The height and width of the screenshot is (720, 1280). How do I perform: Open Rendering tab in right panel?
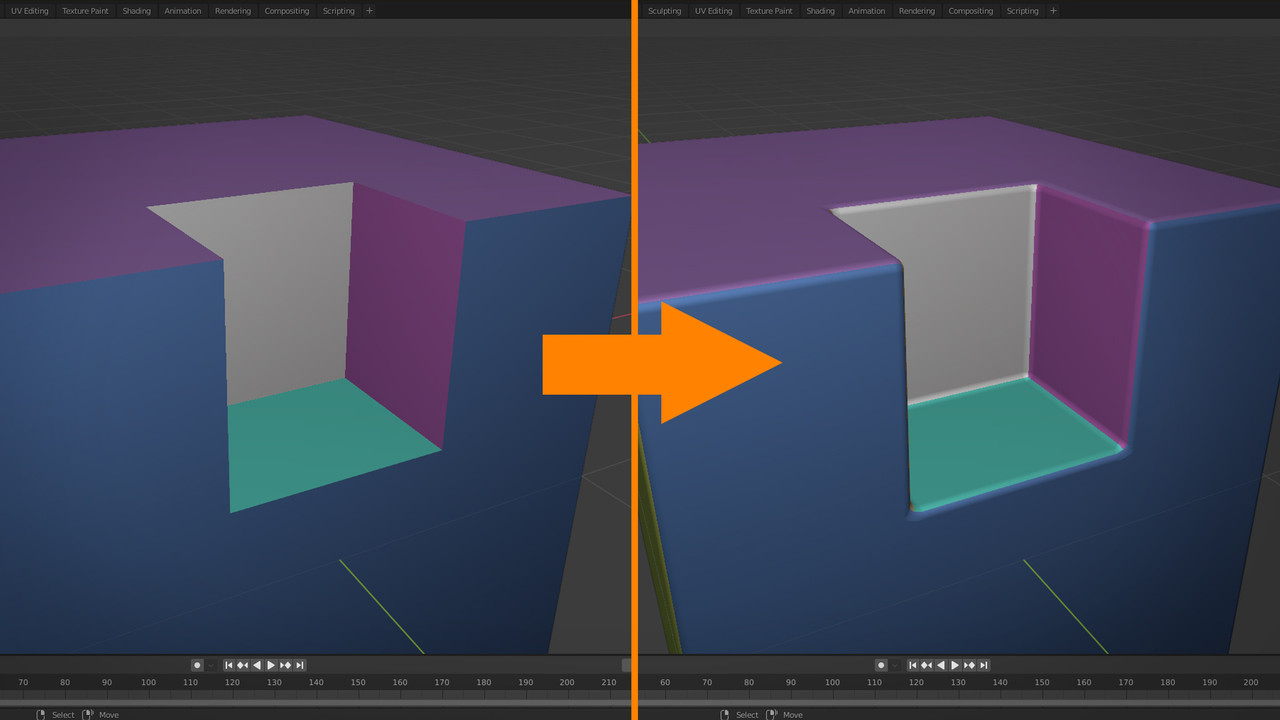click(917, 11)
